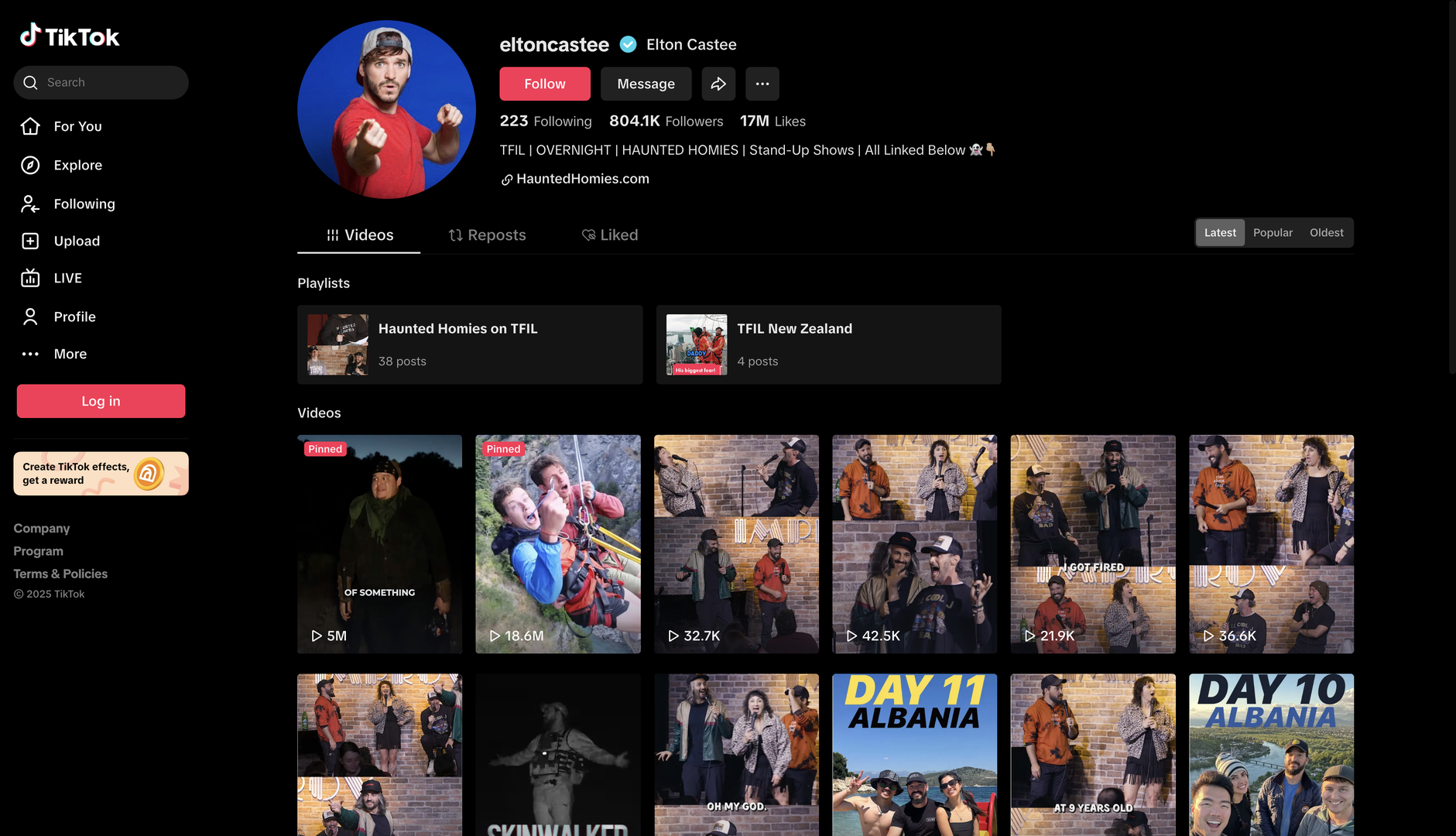This screenshot has height=836, width=1456.
Task: Click the link icon beside HauntedHomies.com
Action: tap(507, 180)
